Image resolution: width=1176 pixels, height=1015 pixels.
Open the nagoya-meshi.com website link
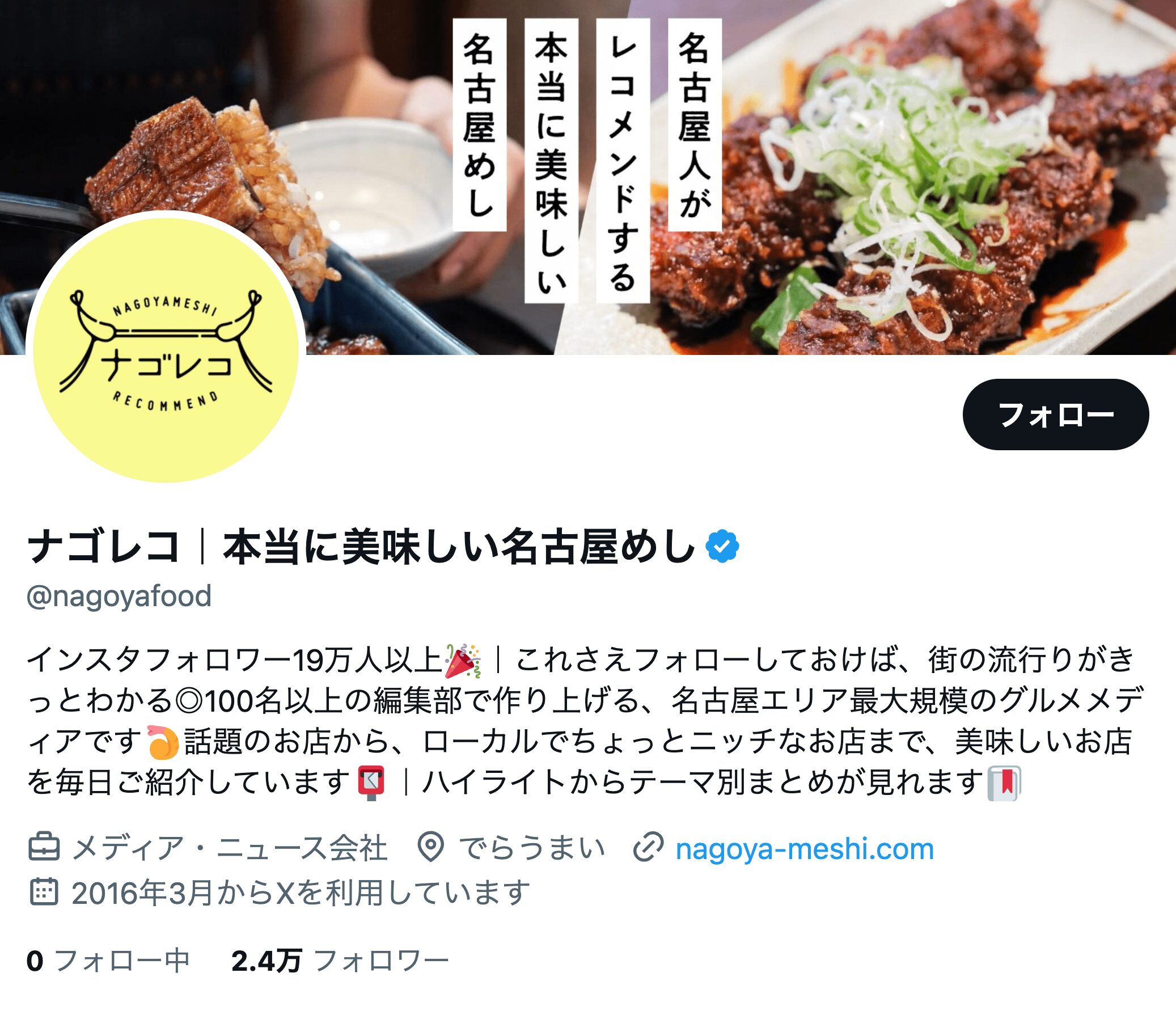click(805, 849)
